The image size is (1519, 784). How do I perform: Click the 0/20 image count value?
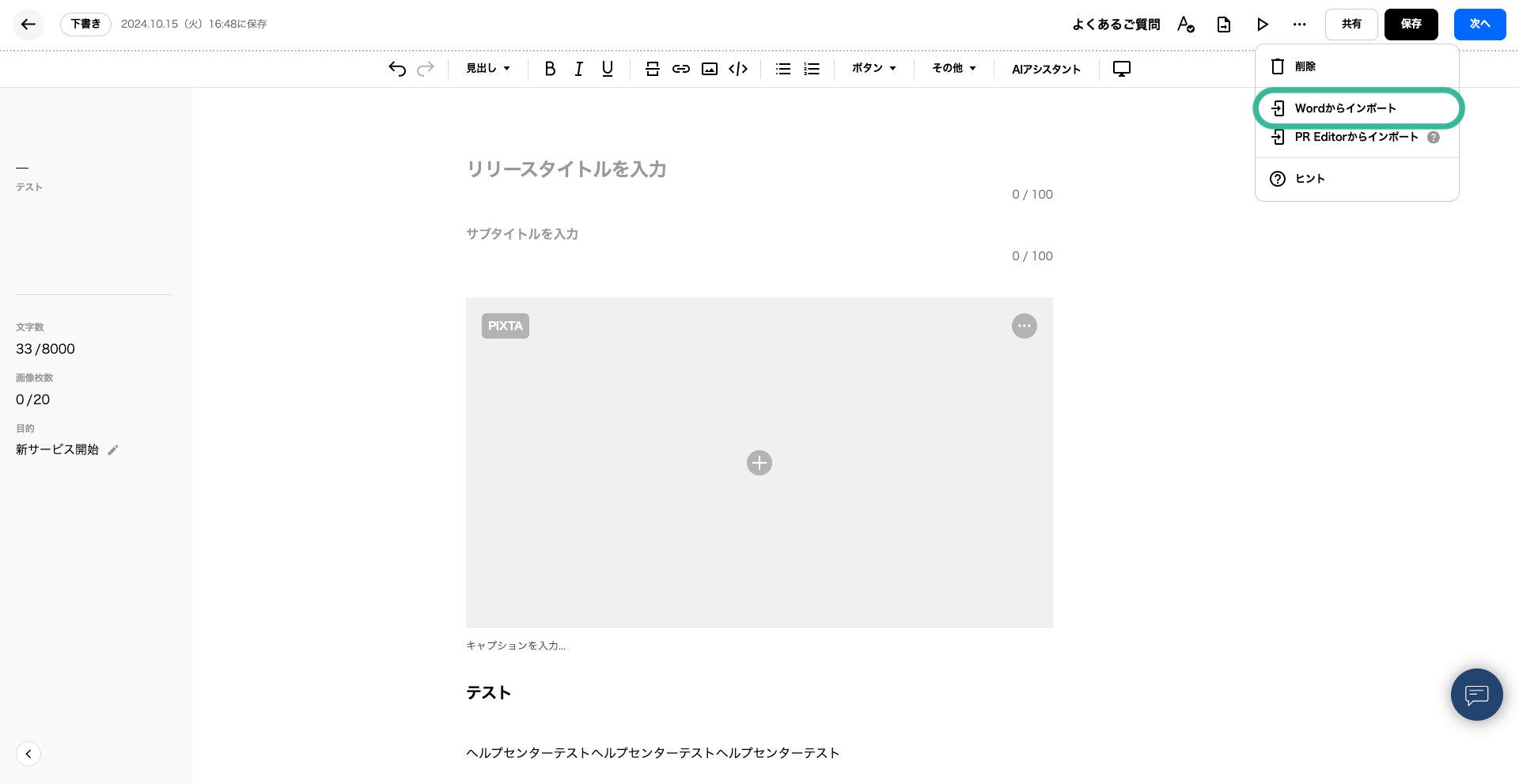click(x=32, y=400)
